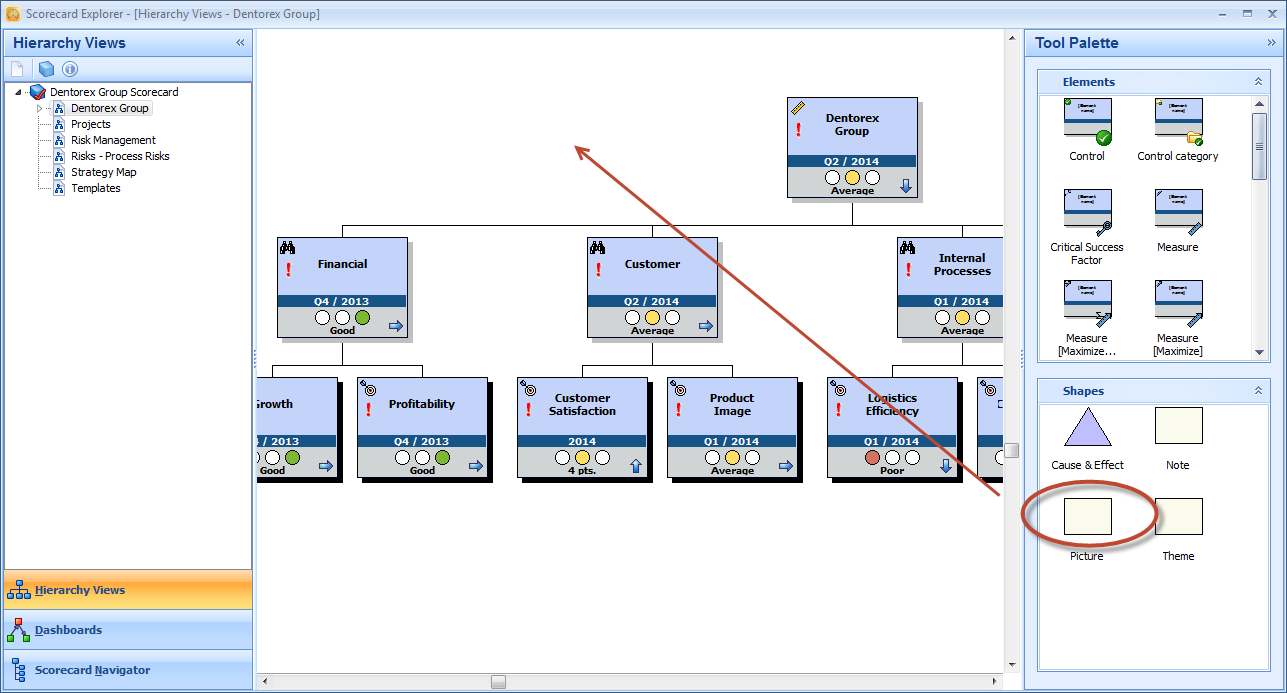Collapse the Hierarchy Views panel with chevrons
The height and width of the screenshot is (693, 1287).
(240, 43)
